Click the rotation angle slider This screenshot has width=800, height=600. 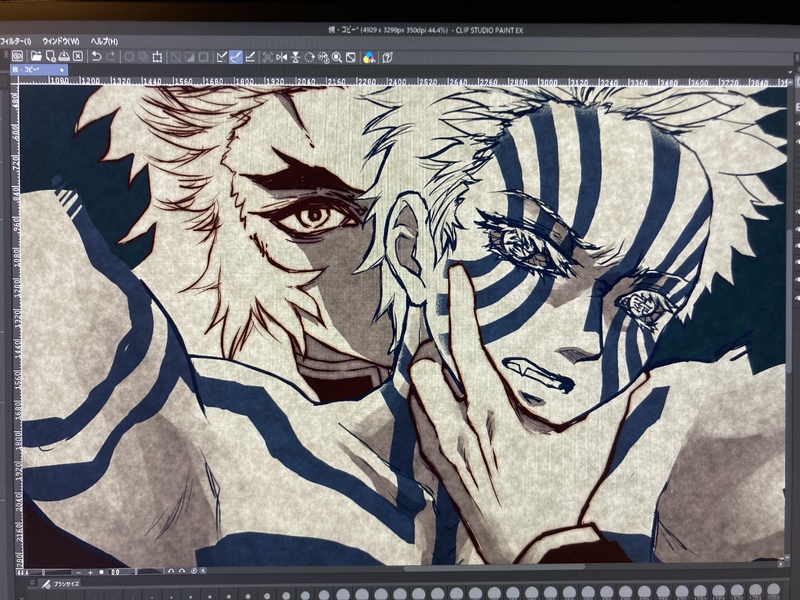144,572
